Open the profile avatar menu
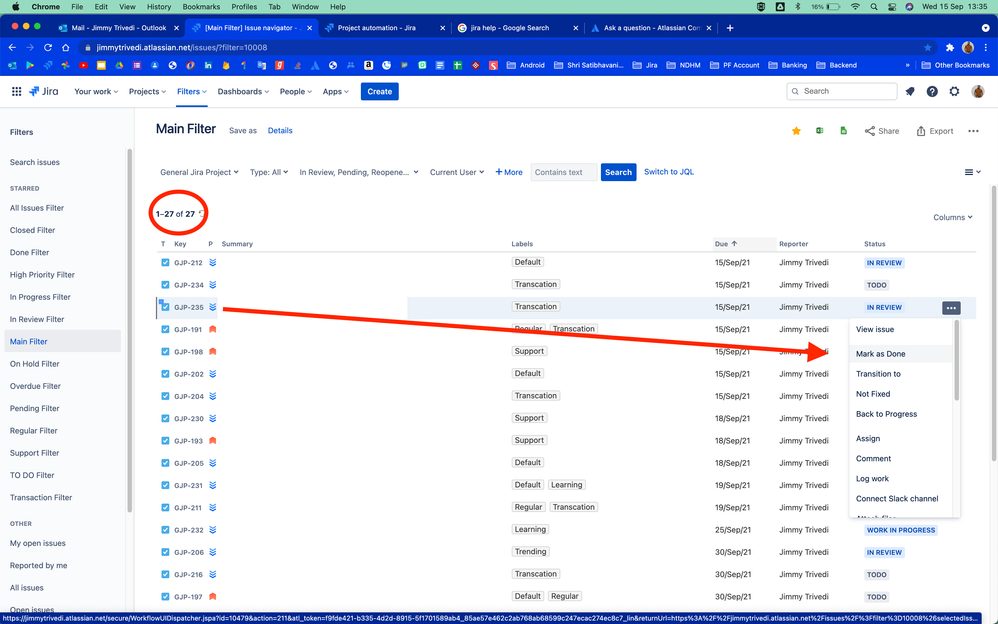The image size is (998, 624). point(978,91)
